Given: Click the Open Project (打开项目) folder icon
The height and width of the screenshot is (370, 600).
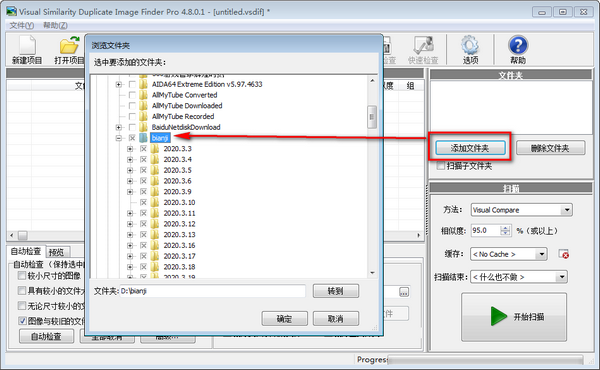Looking at the screenshot, I should (x=69, y=46).
